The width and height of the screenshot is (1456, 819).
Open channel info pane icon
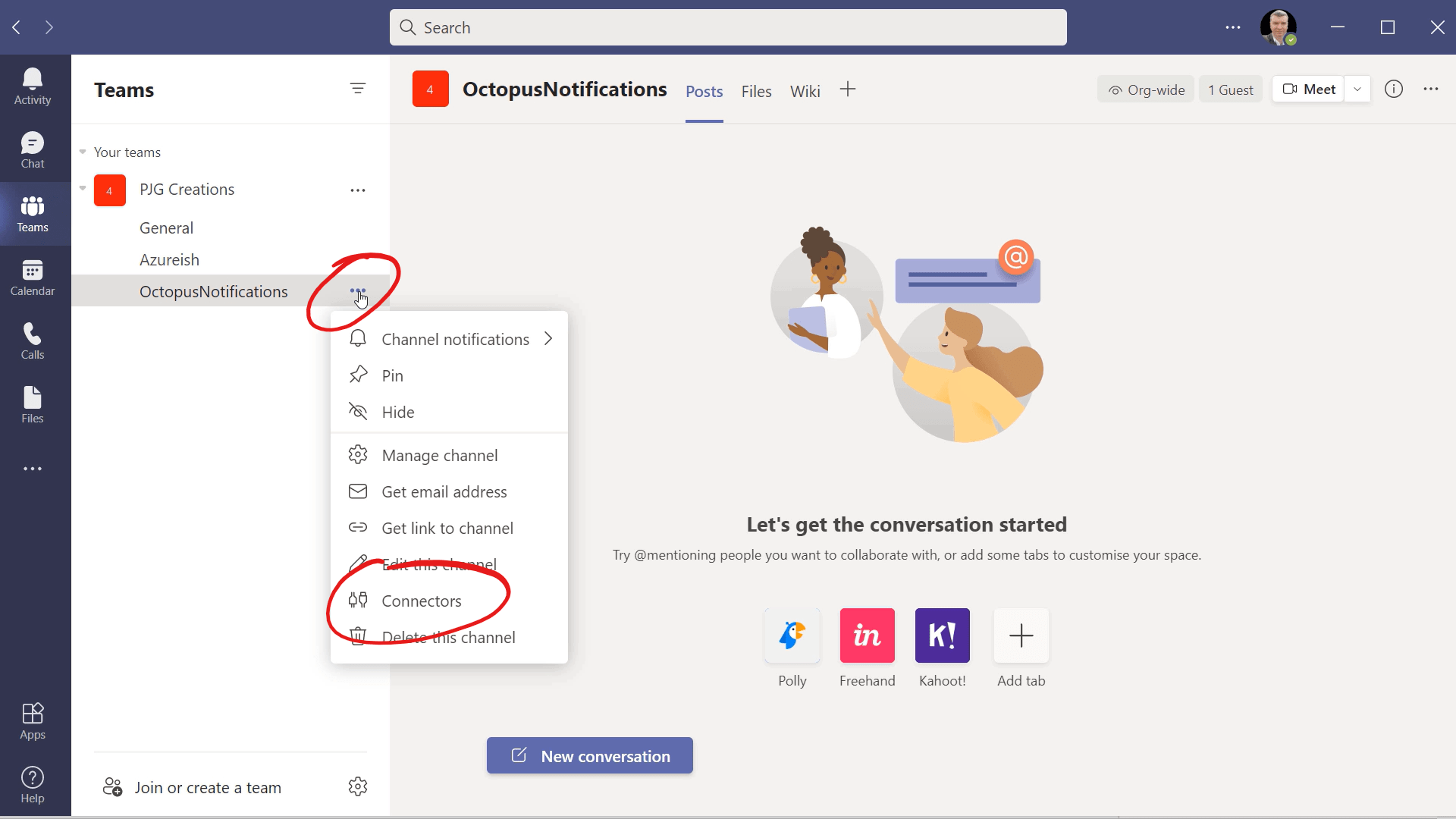[1394, 89]
